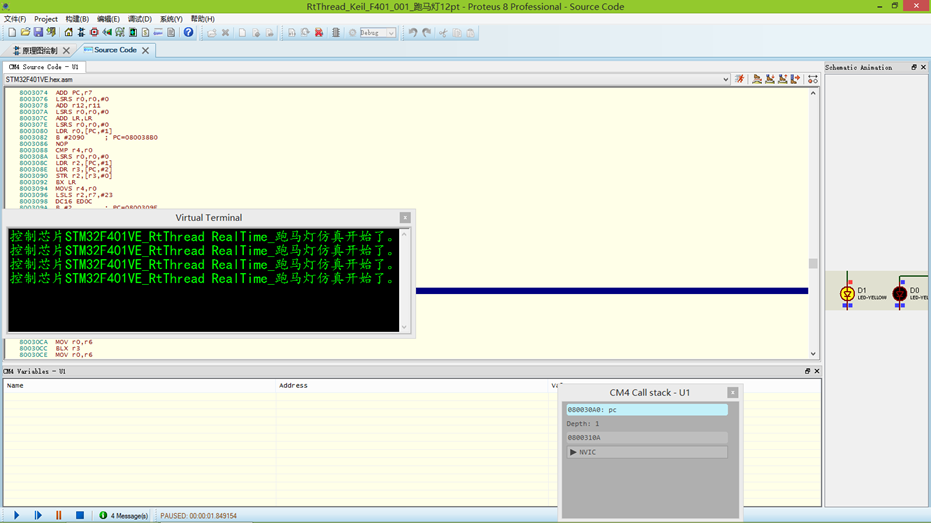Click the Step Out icon
931x523 pixels.
[x=783, y=79]
